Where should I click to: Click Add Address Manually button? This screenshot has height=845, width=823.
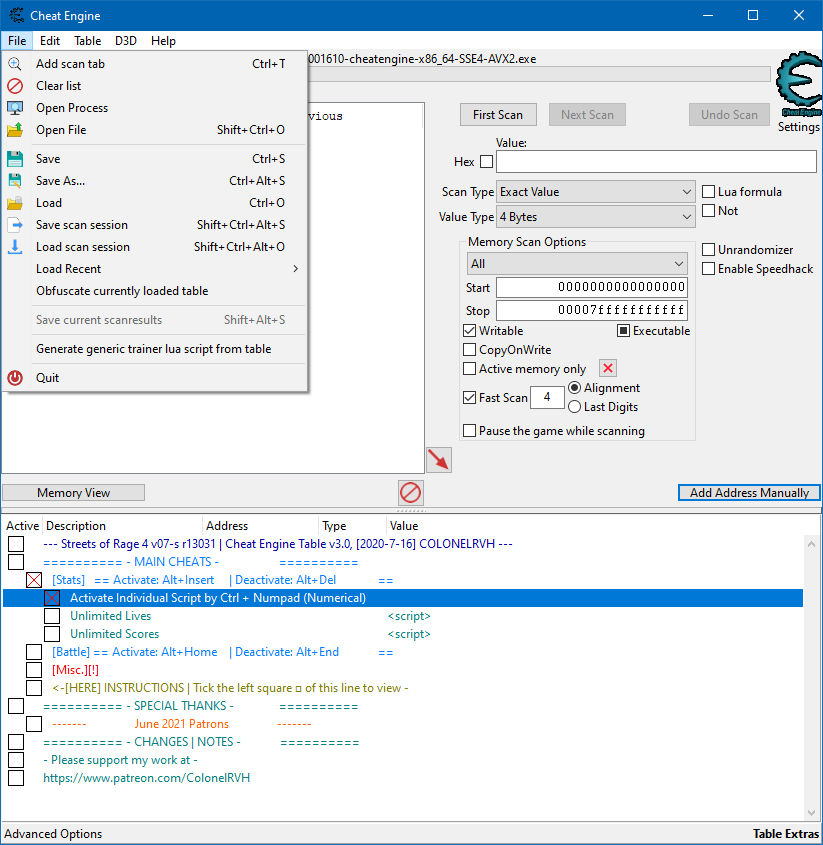pos(749,493)
